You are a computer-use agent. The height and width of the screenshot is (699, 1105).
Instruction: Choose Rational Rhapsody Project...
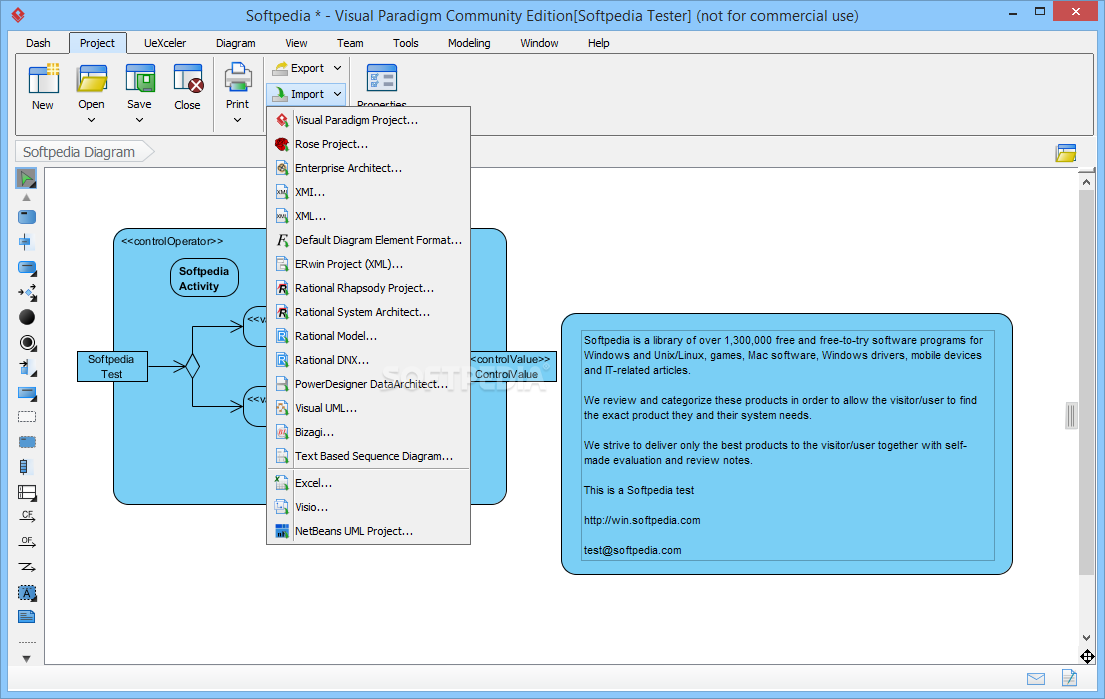coord(369,288)
